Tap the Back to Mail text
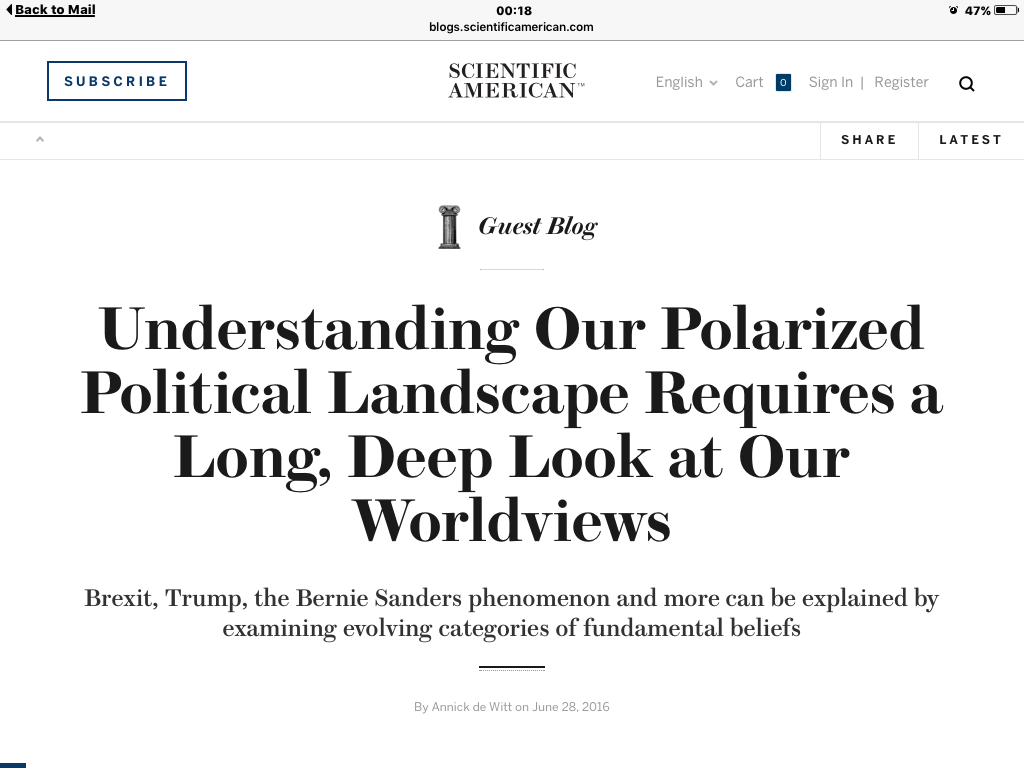The image size is (1024, 768). point(55,10)
